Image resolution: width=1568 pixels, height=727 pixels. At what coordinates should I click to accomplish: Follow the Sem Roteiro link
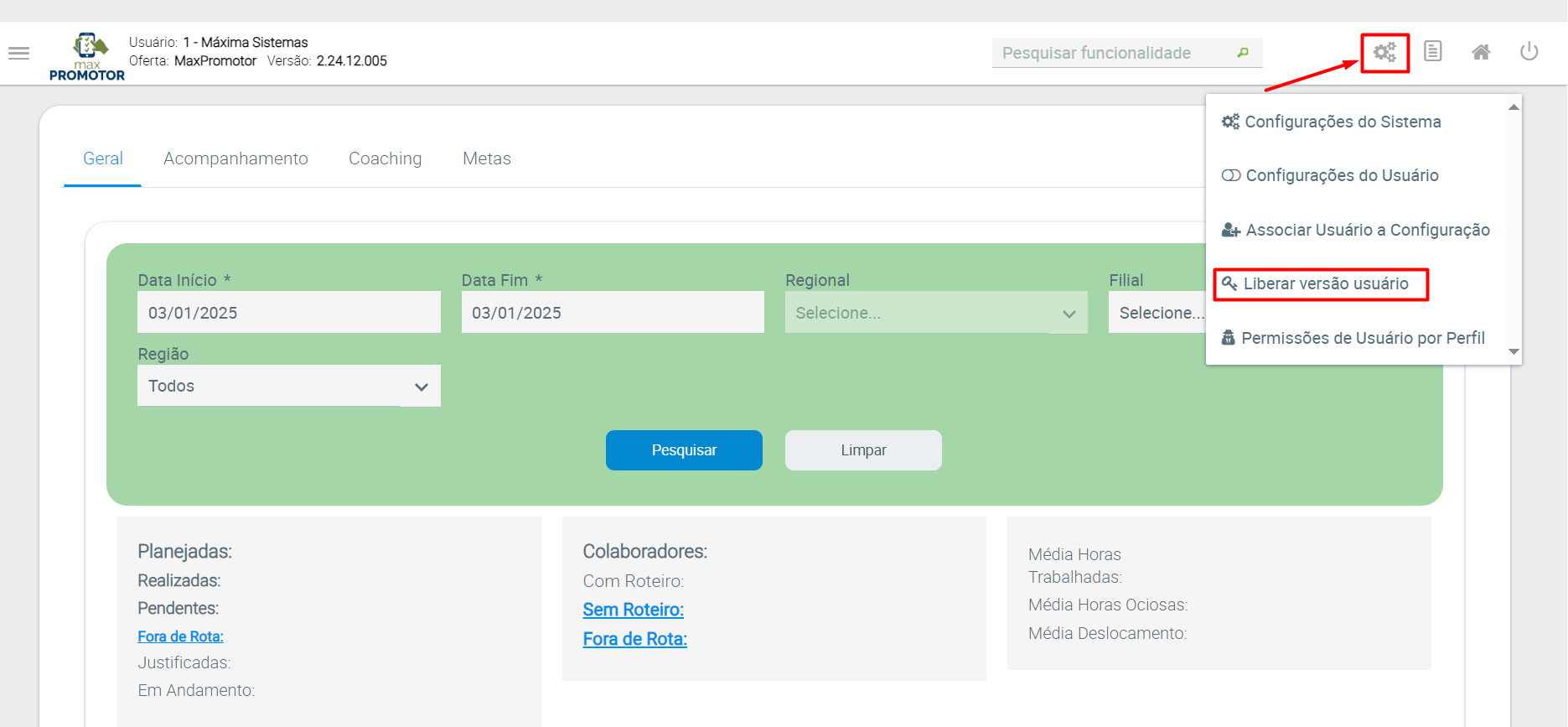pos(633,610)
